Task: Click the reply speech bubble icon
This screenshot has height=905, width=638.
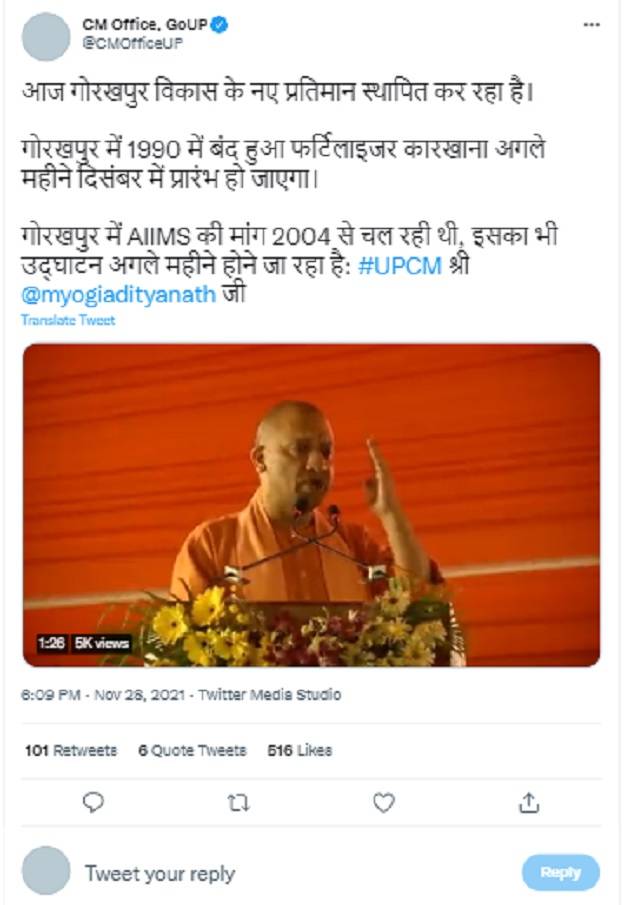Action: (x=94, y=802)
